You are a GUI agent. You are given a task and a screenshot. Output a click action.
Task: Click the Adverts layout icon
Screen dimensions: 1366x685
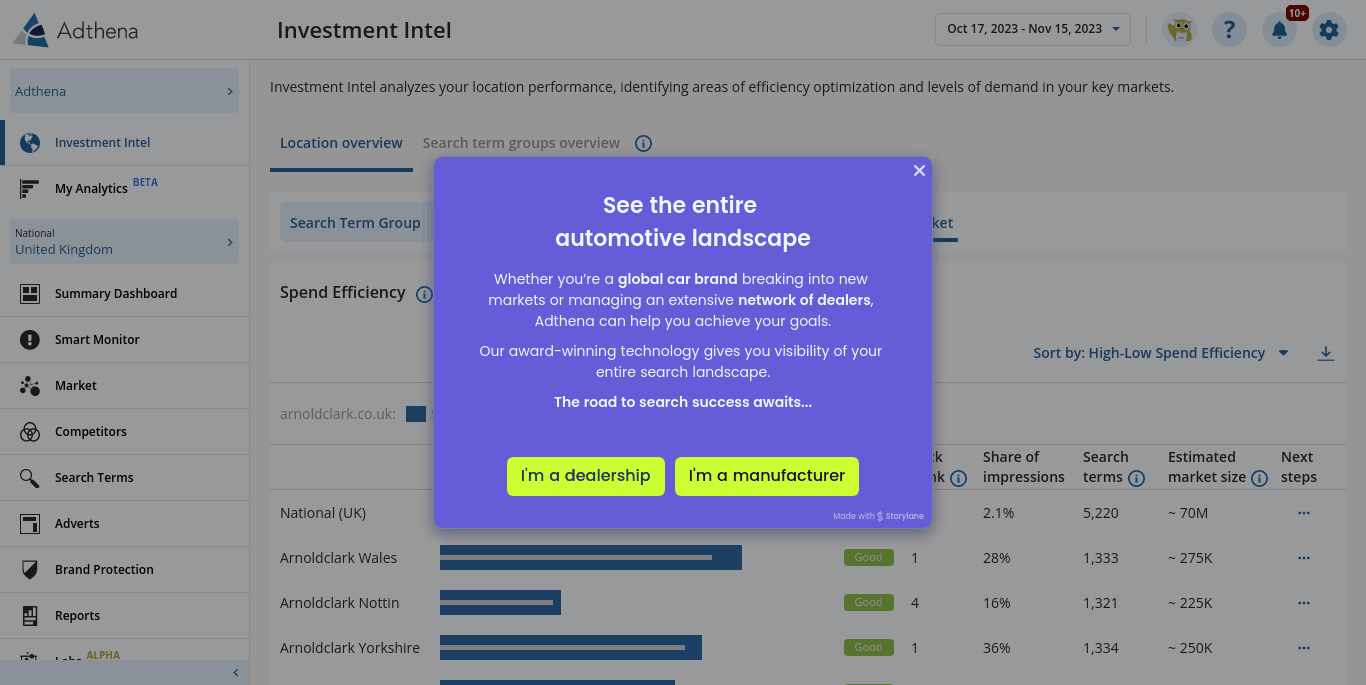click(30, 524)
